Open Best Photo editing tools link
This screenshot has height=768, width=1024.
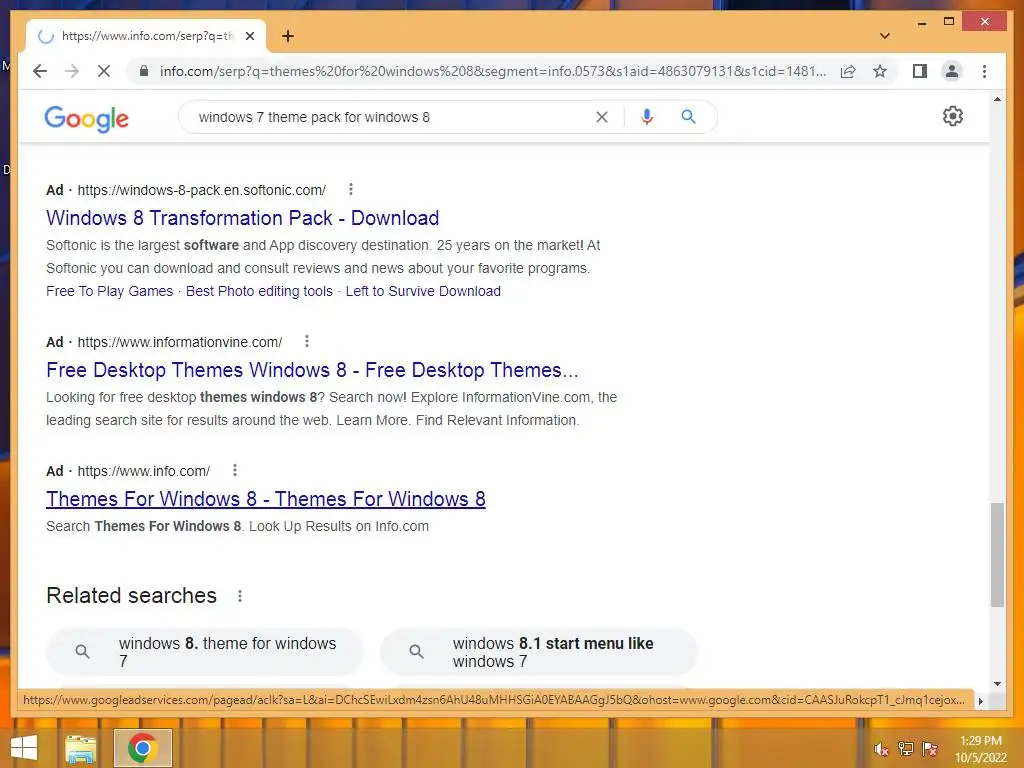pos(259,291)
